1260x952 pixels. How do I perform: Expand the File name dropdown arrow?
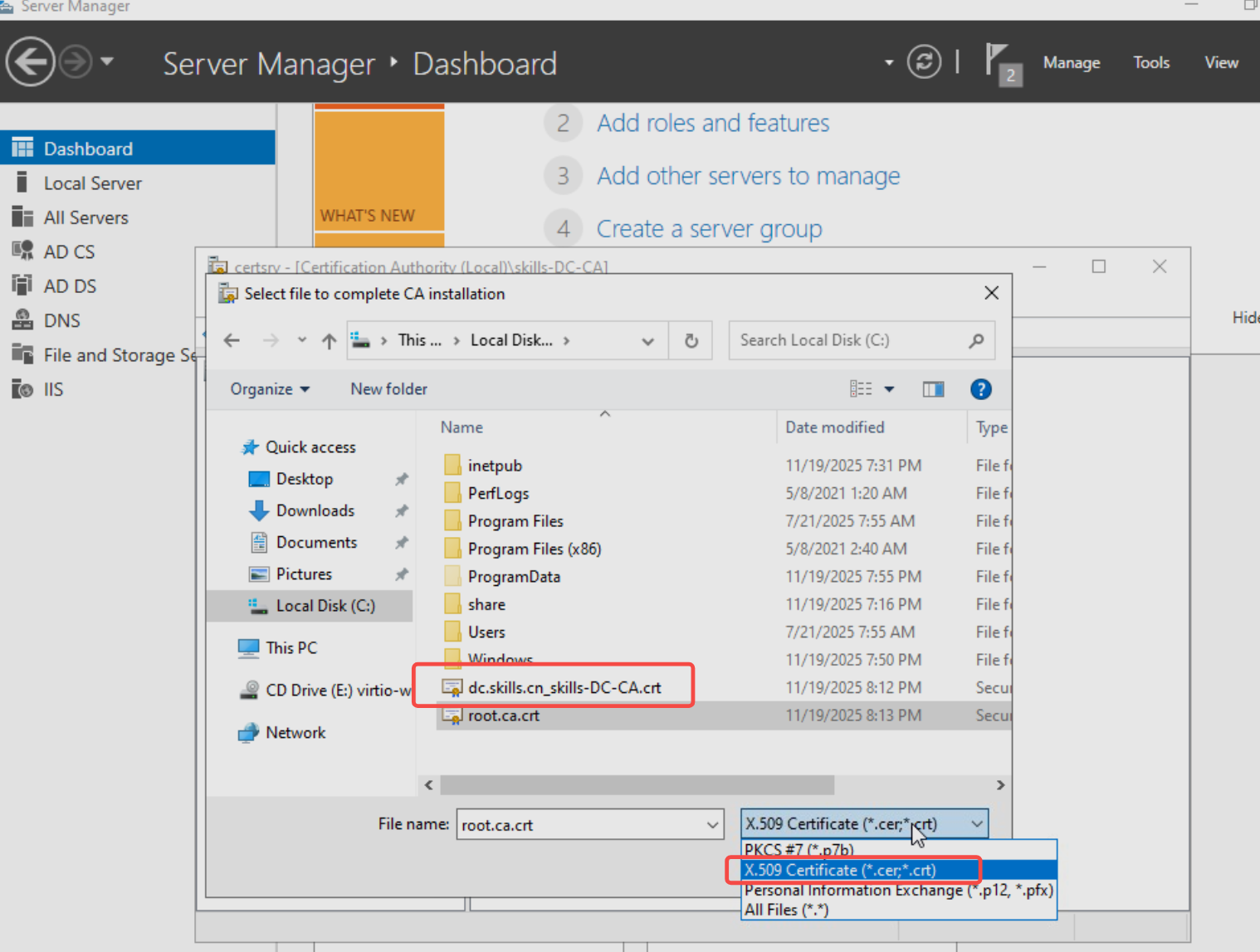click(x=712, y=824)
